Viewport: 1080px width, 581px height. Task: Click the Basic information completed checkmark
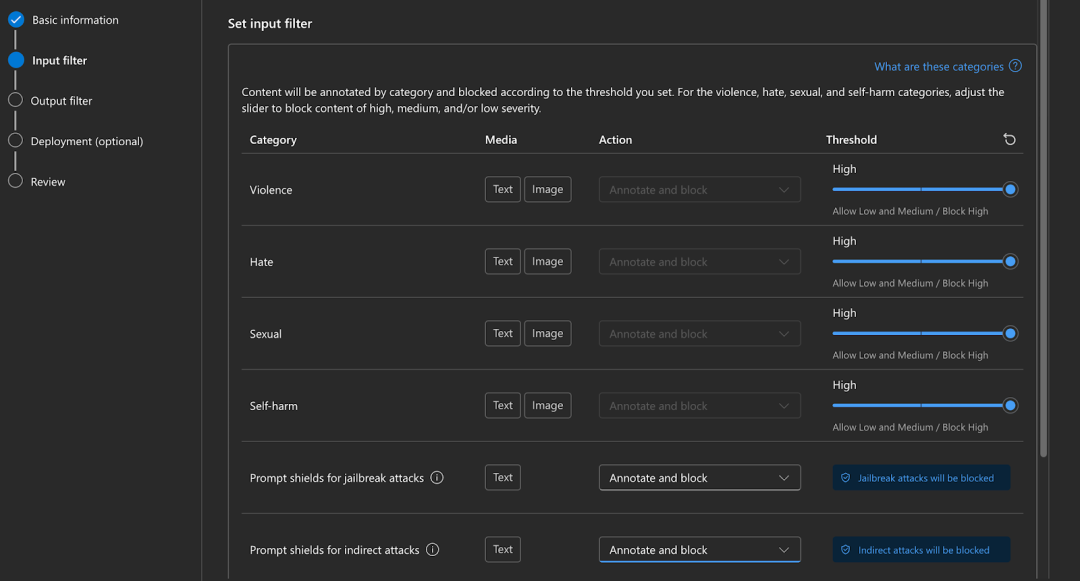15,19
